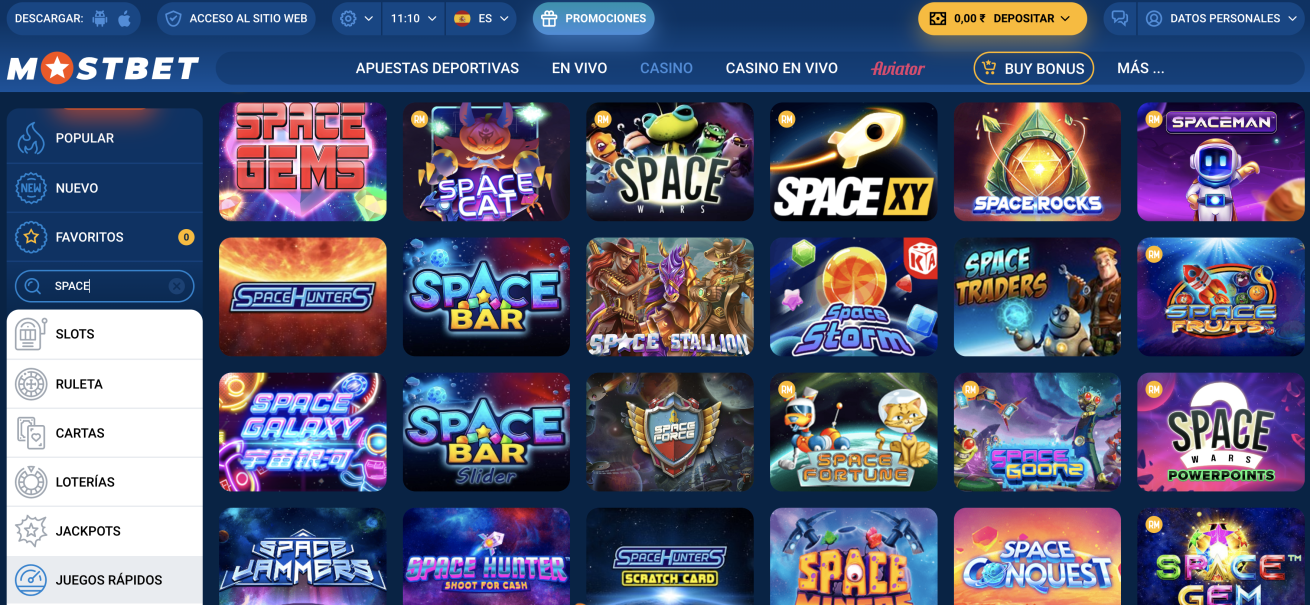Download the Apple iOS app

point(125,19)
